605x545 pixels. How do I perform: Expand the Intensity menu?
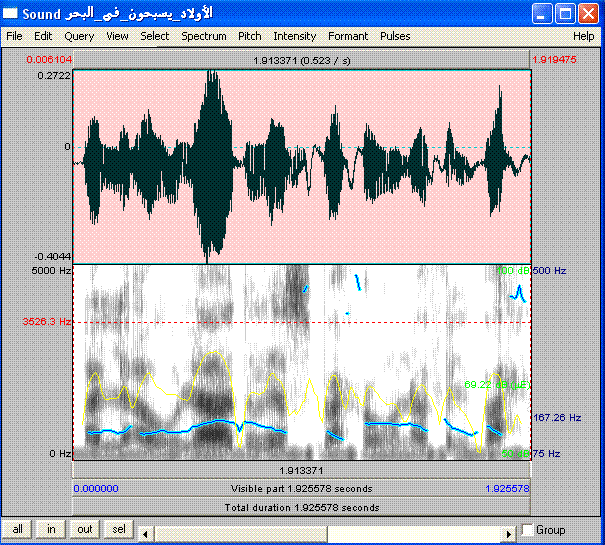(294, 36)
